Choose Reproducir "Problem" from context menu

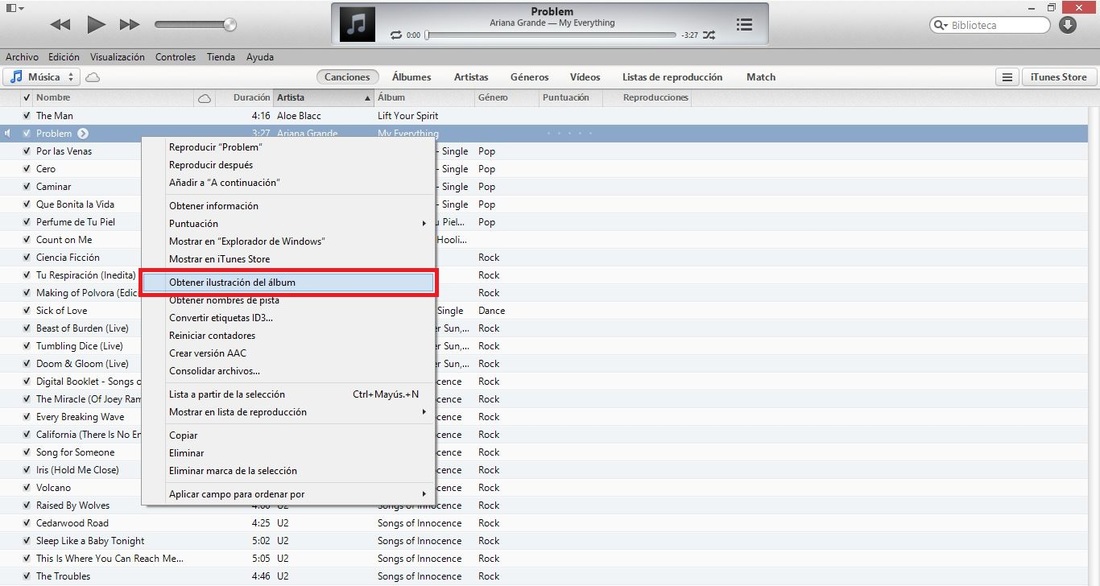(288, 147)
